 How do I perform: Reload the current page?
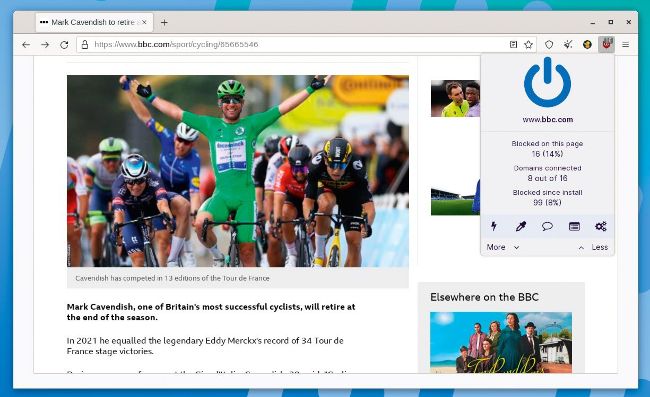click(64, 44)
